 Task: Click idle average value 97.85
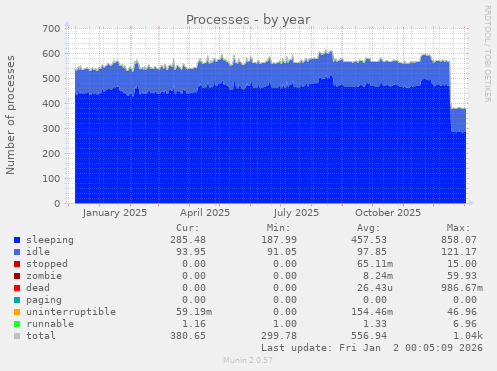[x=372, y=252]
